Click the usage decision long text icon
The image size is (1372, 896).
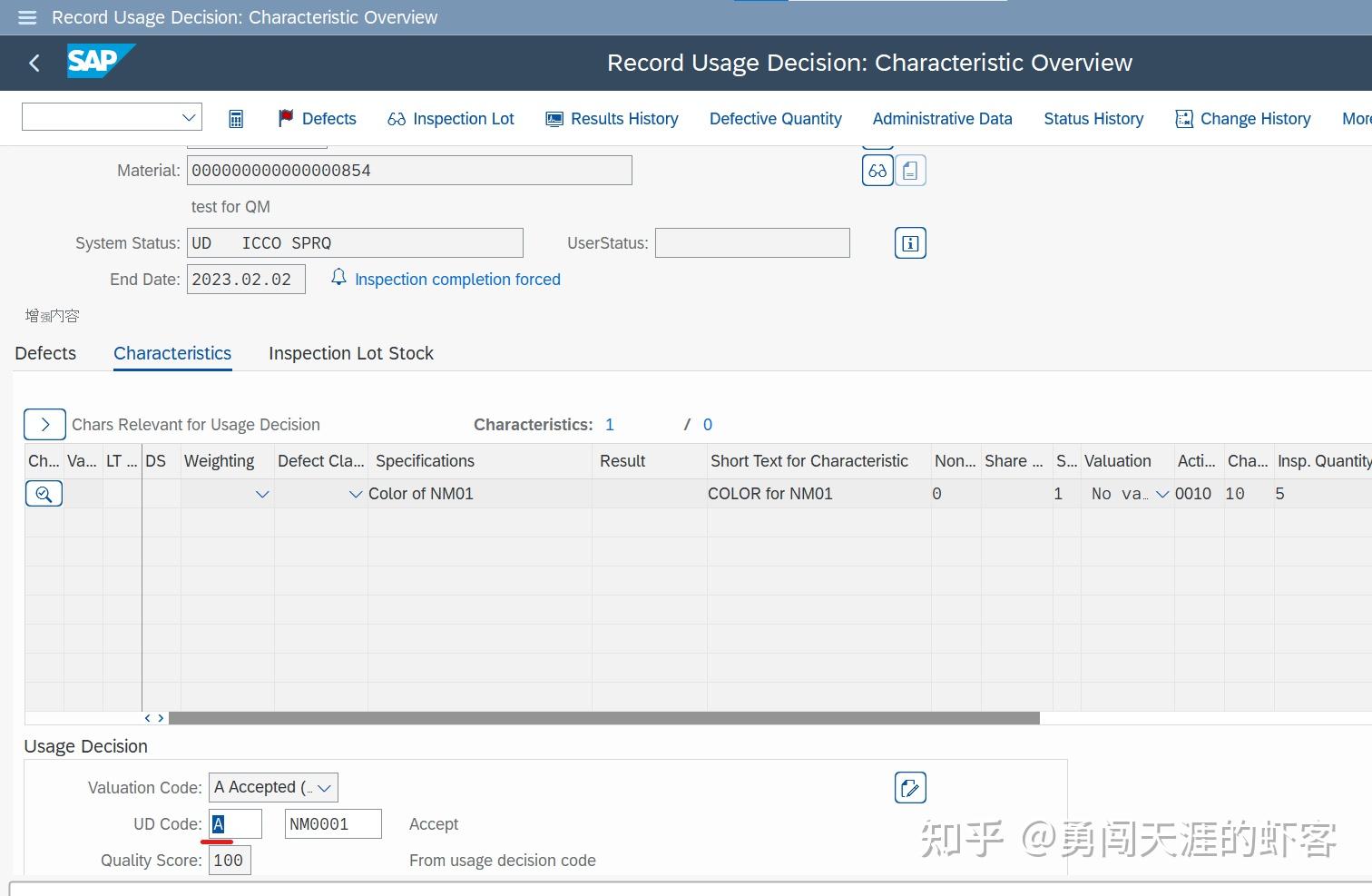click(910, 788)
